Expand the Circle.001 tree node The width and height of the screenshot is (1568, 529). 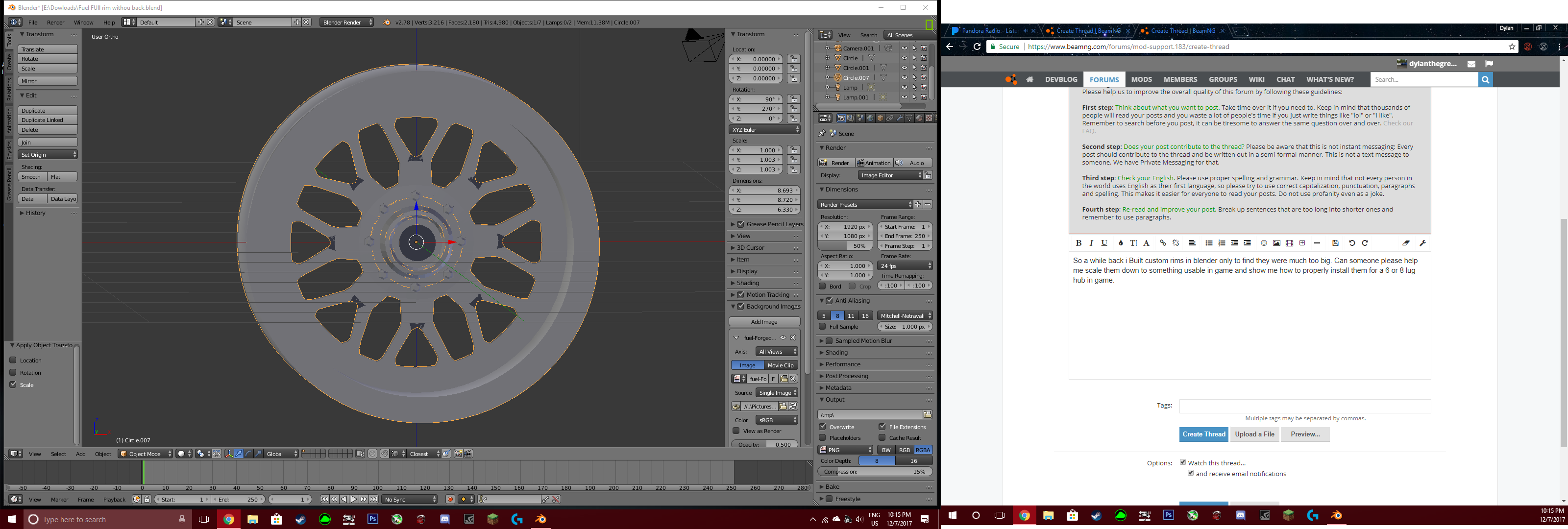828,68
